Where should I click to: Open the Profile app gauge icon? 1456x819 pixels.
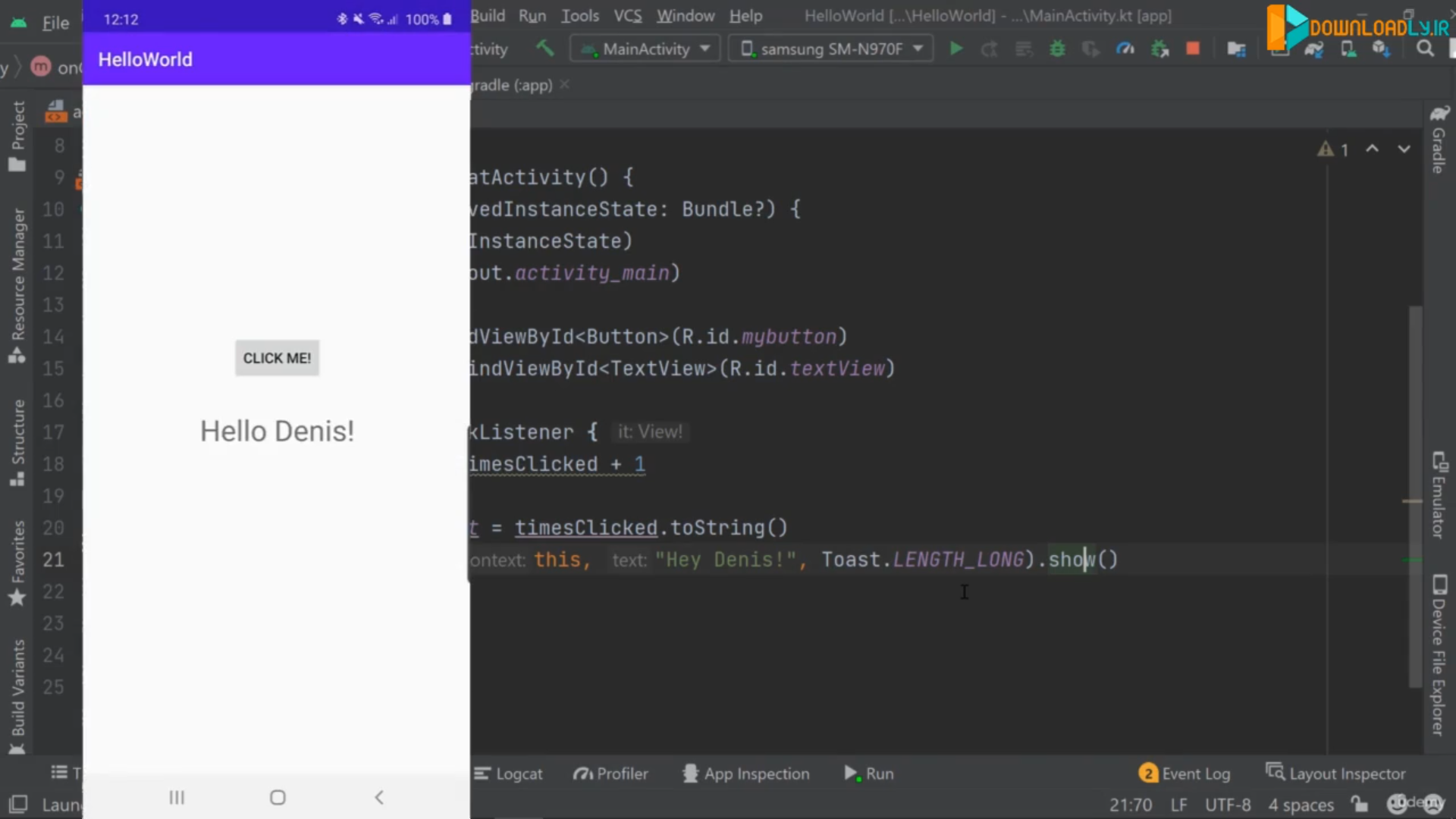[x=1125, y=49]
